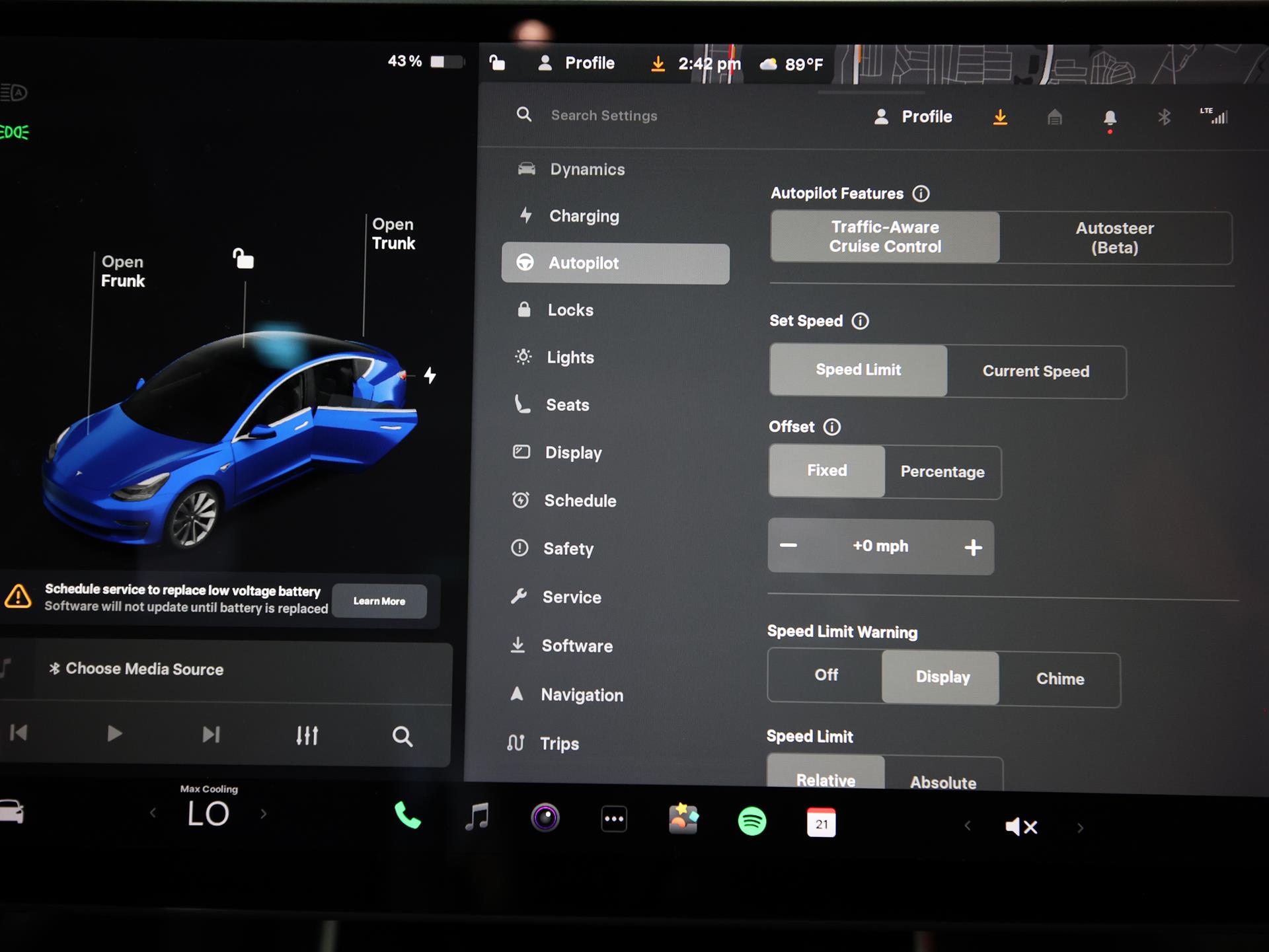1269x952 pixels.
Task: Open Profile dropdown in settings header
Action: coord(913,117)
